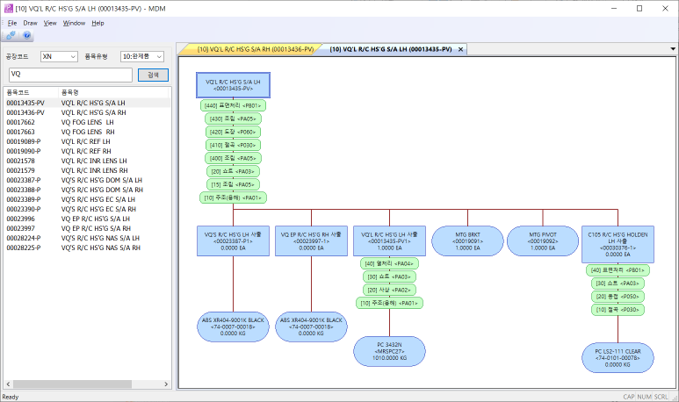Click the link icon in the toolbar
Viewport: 679px width, 402px height.
[11, 36]
